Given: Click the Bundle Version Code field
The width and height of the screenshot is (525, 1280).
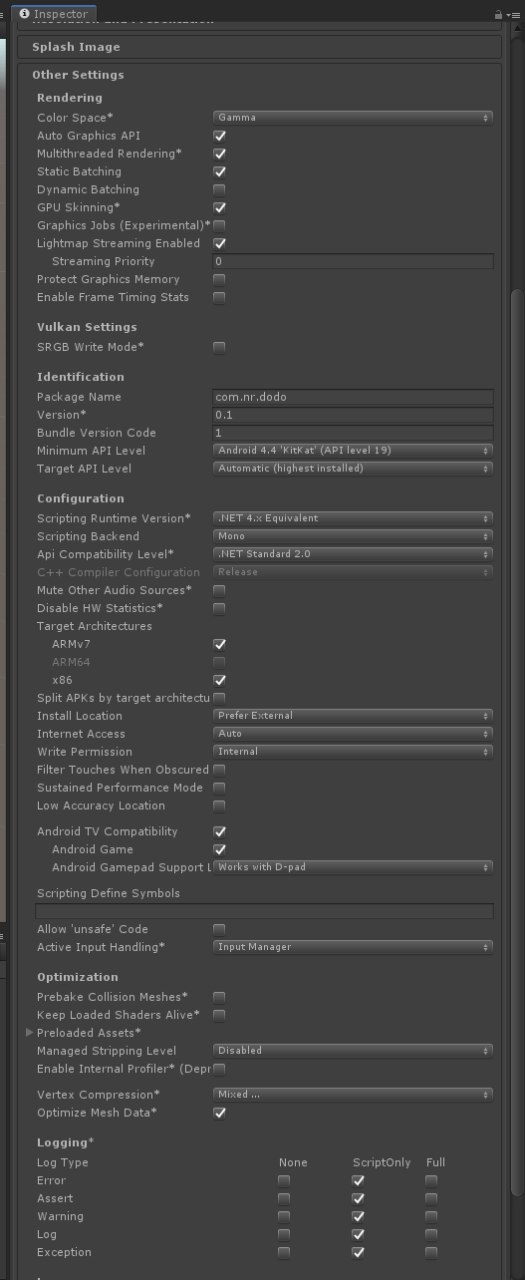Looking at the screenshot, I should [x=353, y=433].
